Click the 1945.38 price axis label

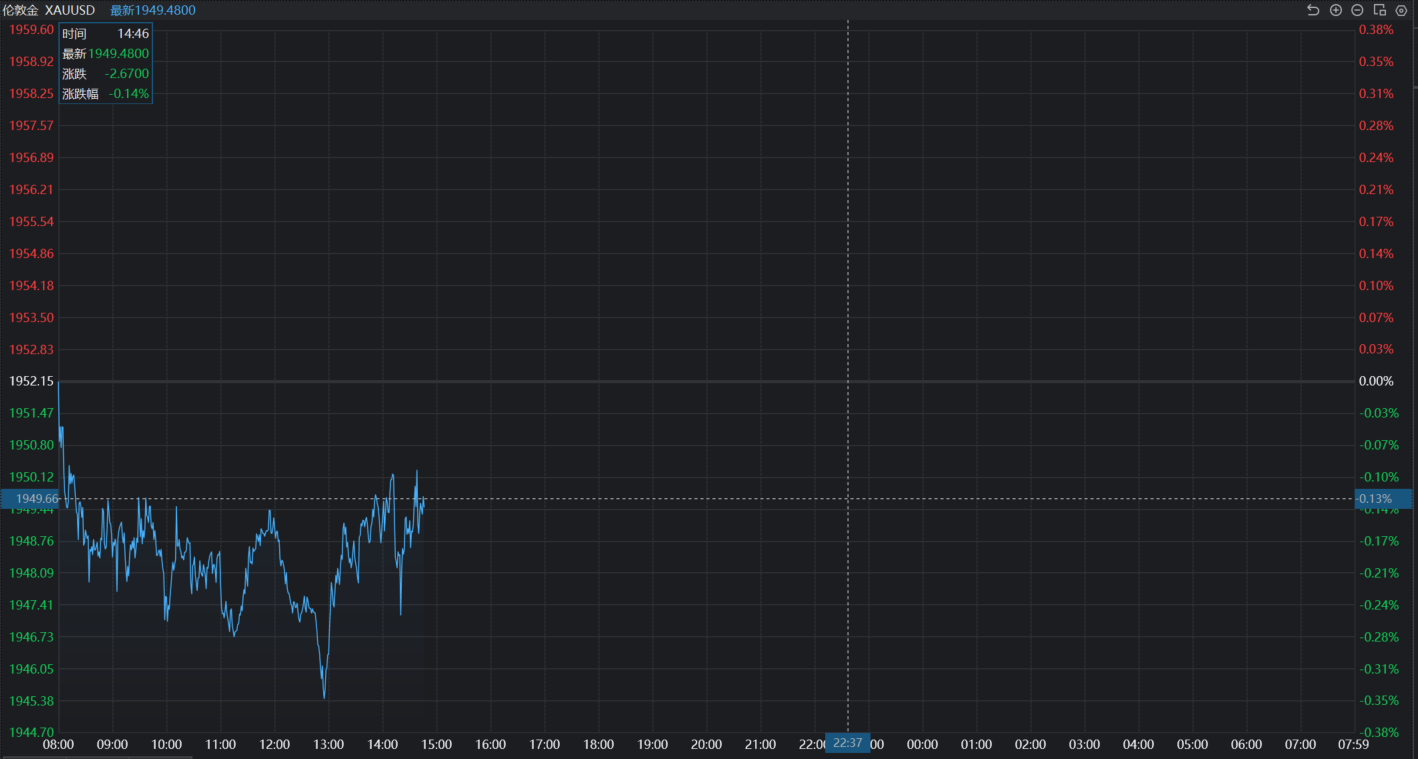click(31, 701)
